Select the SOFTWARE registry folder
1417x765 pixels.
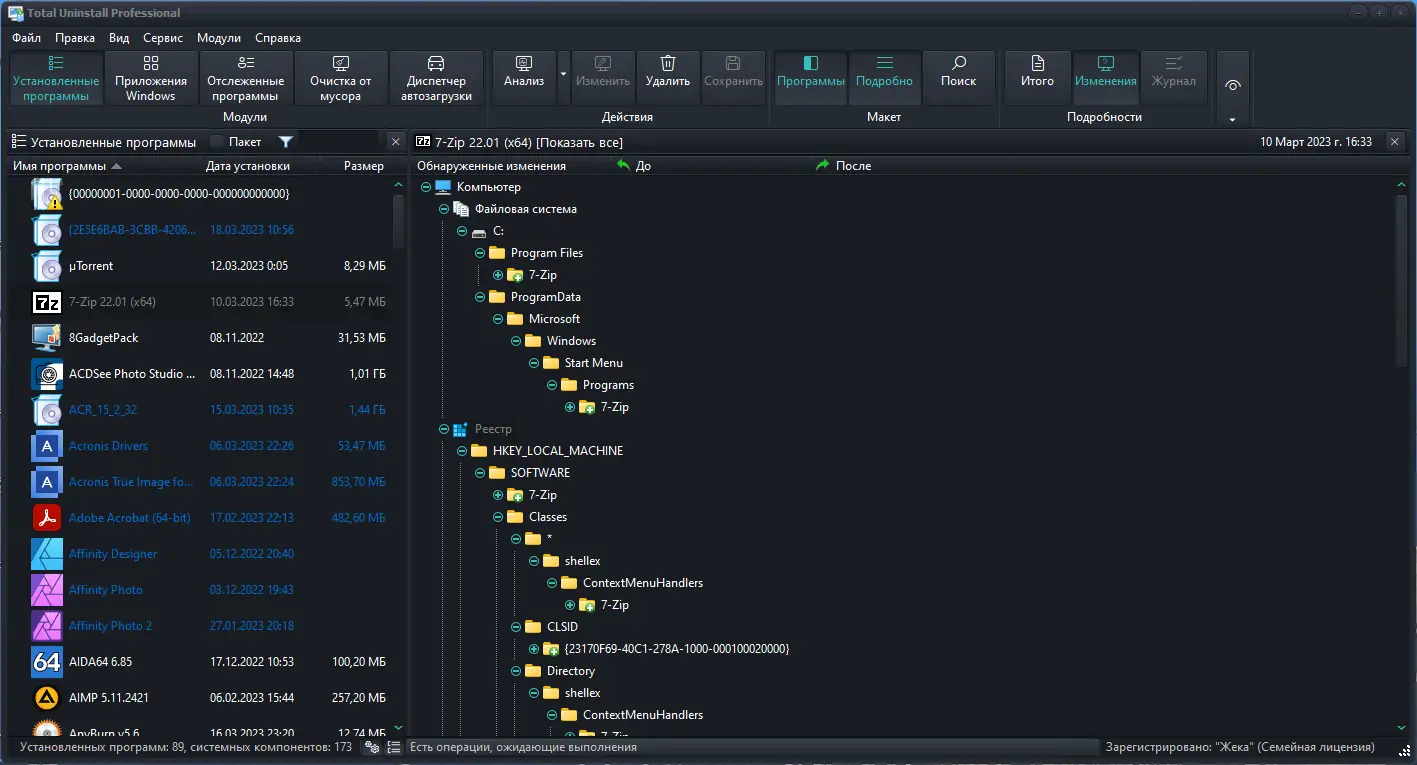pos(540,473)
